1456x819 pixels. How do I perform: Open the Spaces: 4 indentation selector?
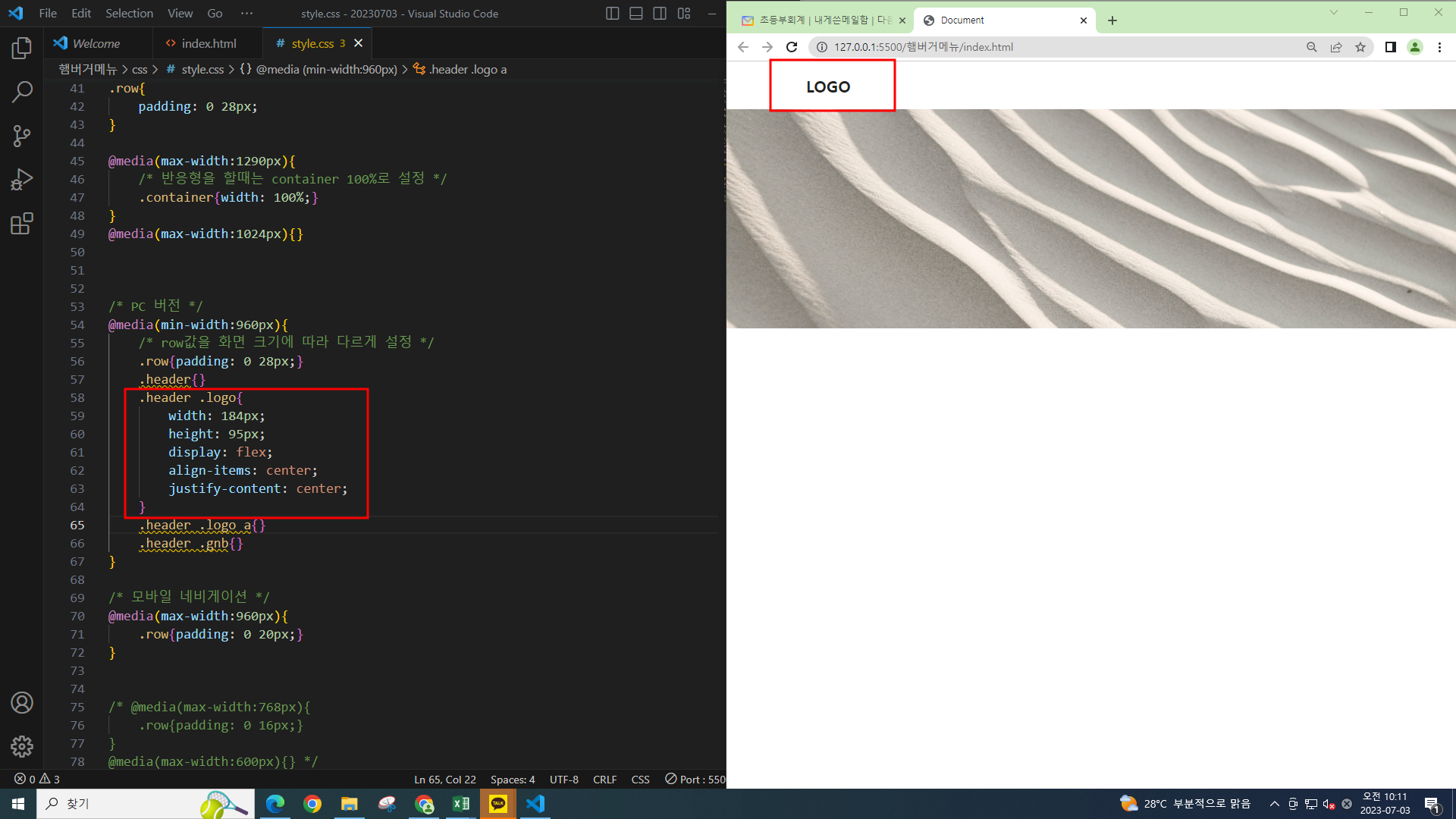tap(513, 780)
